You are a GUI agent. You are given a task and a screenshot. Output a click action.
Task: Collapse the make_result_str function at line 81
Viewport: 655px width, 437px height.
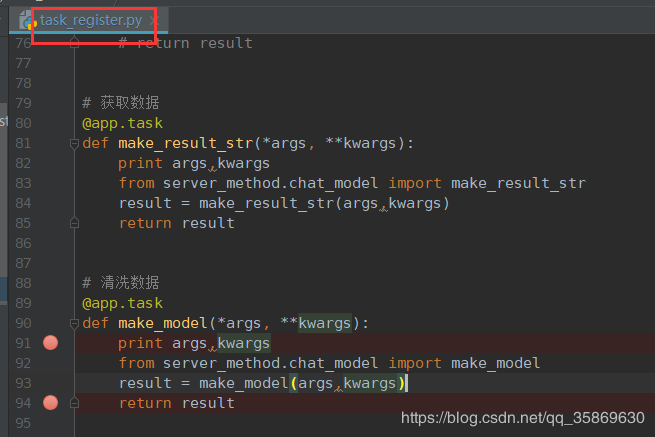tap(74, 144)
